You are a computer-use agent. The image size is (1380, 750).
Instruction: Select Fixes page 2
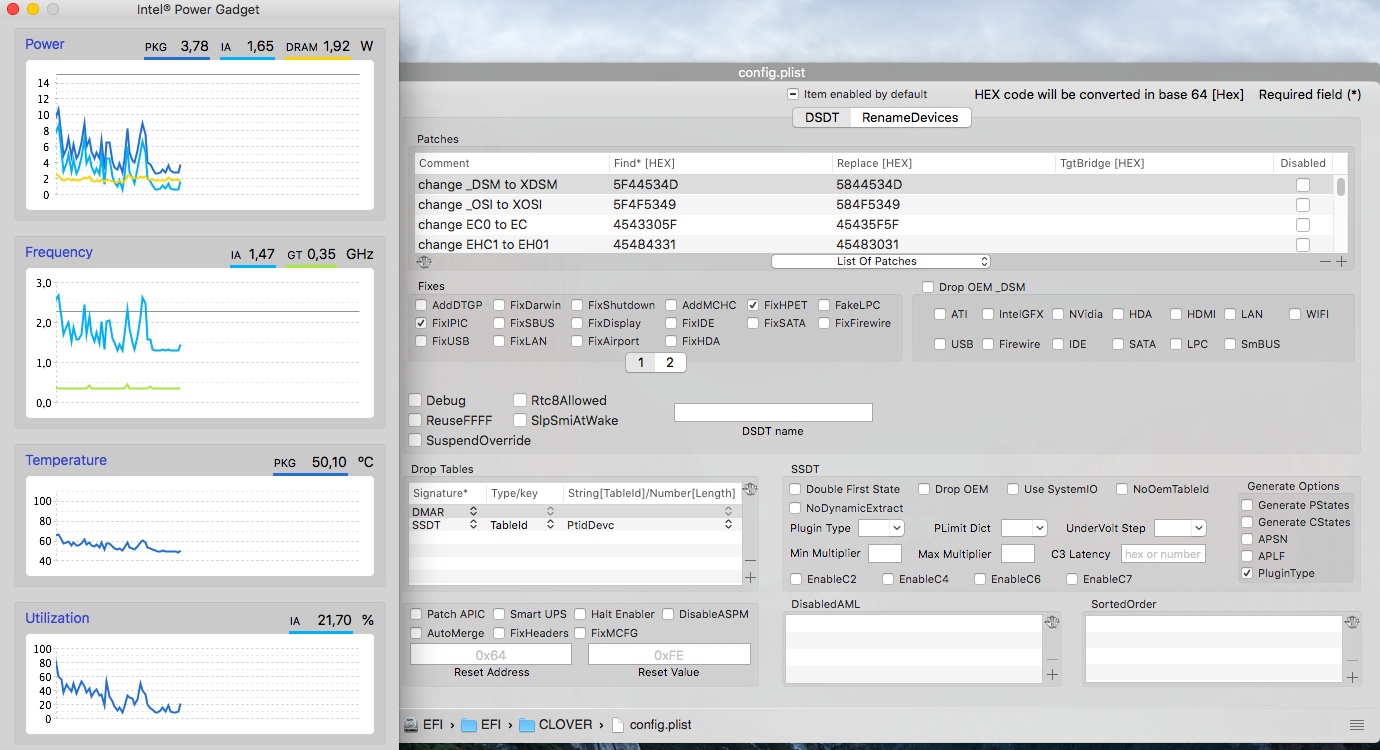(x=670, y=362)
